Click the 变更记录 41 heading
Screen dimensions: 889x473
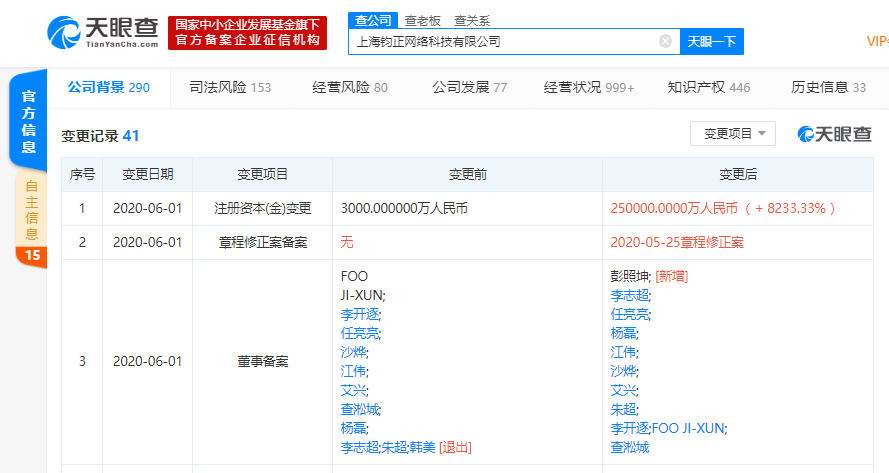[x=100, y=136]
